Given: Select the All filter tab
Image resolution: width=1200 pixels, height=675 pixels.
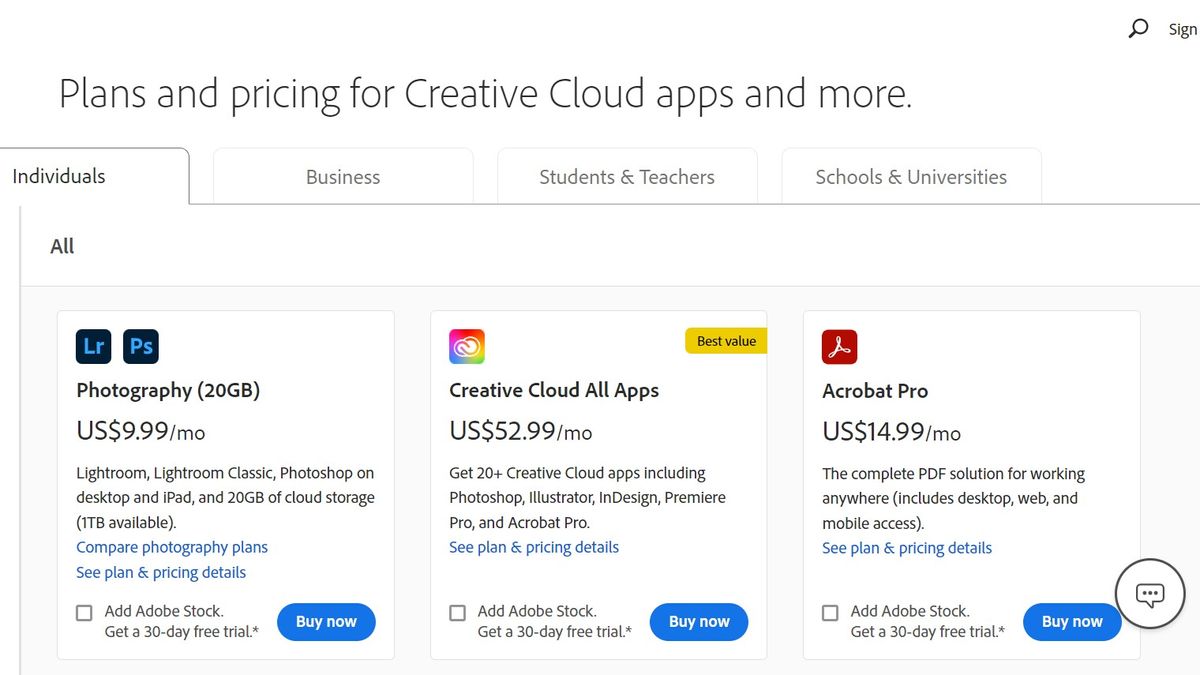Looking at the screenshot, I should (62, 246).
